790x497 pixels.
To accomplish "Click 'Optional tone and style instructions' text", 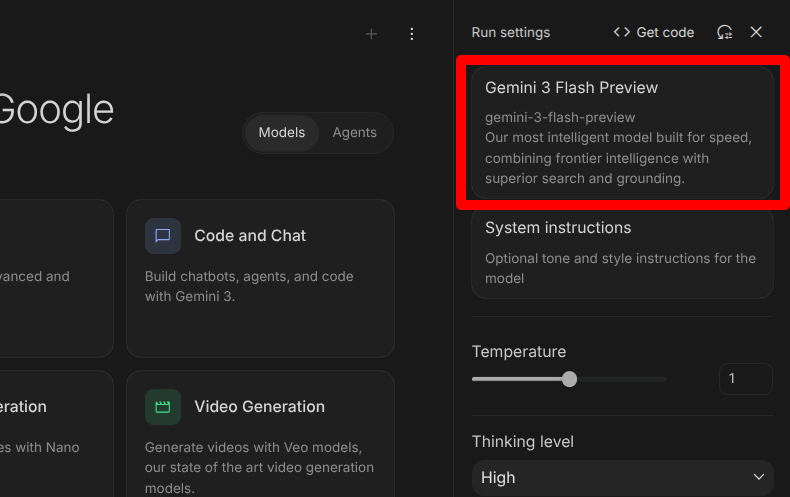I will [620, 268].
